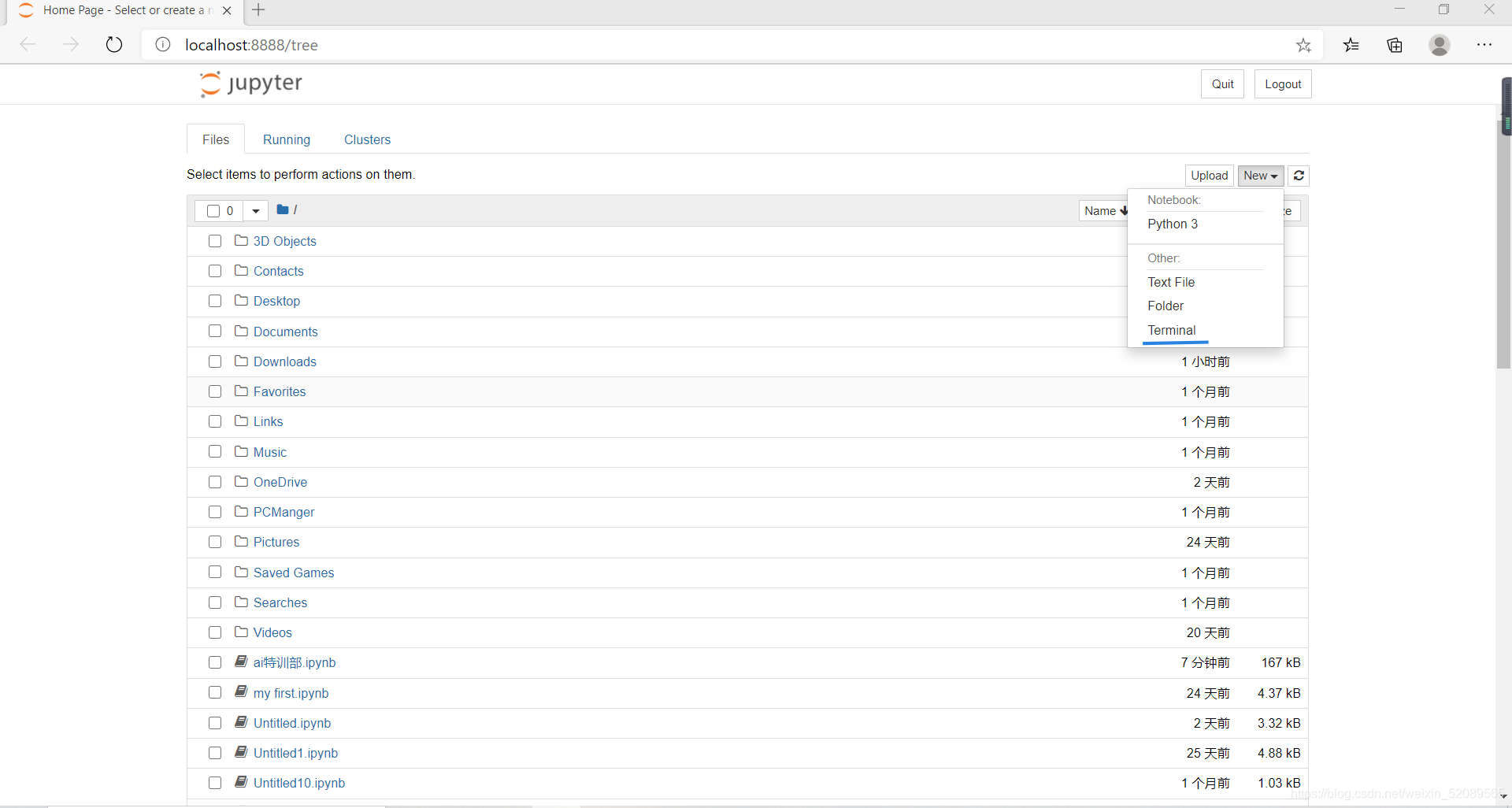Viewport: 1512px width, 808px height.
Task: View site information icon in address bar
Action: [x=163, y=45]
